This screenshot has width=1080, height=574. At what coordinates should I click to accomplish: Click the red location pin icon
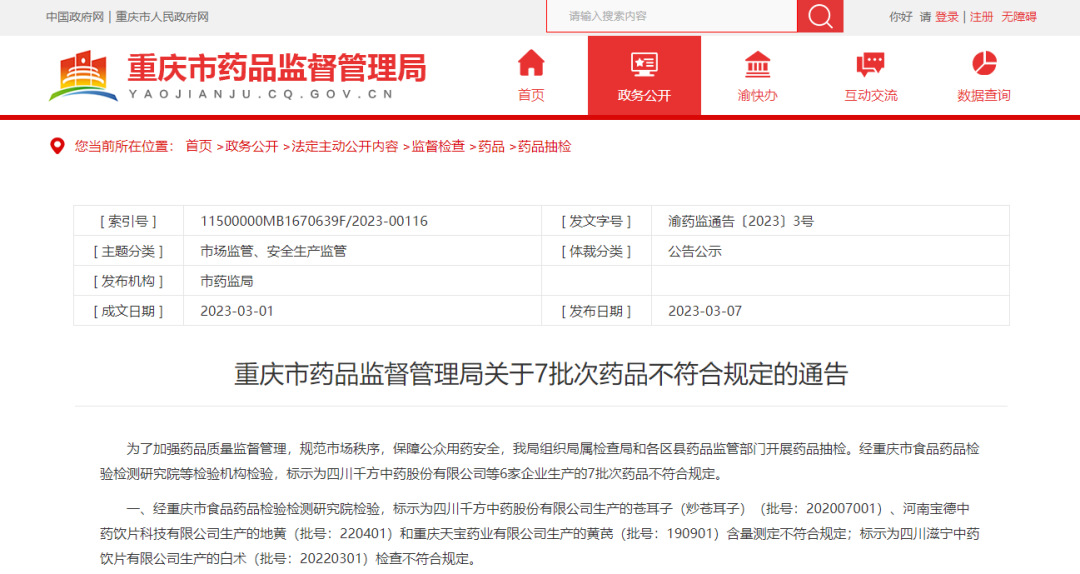[x=57, y=146]
